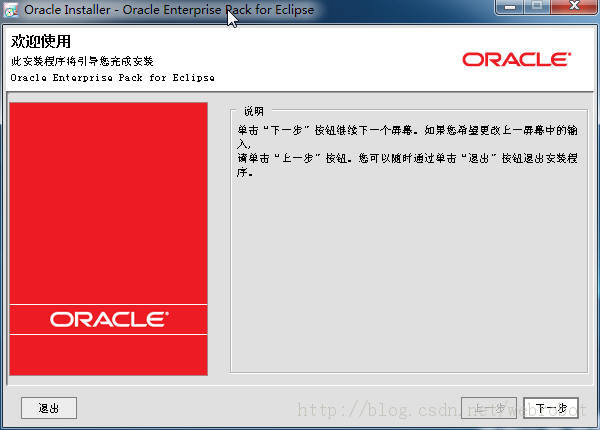The width and height of the screenshot is (600, 430).
Task: Click the 欢迎使用 heading text
Action: [x=41, y=41]
